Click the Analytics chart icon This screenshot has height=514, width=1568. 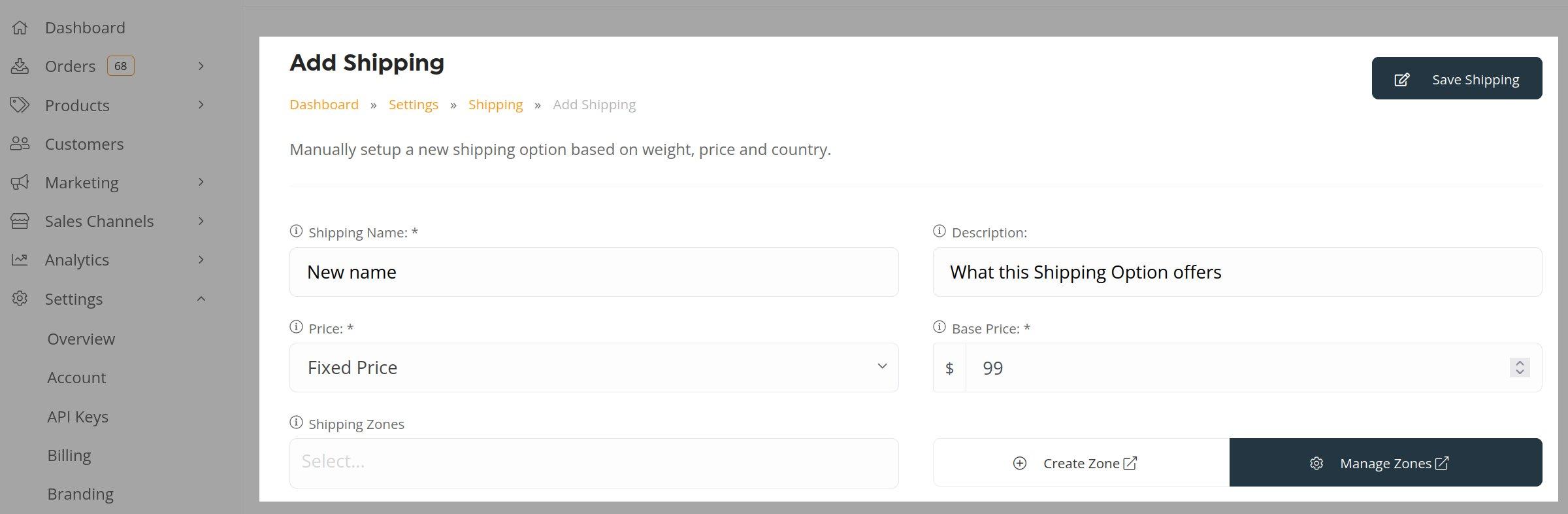[20, 260]
